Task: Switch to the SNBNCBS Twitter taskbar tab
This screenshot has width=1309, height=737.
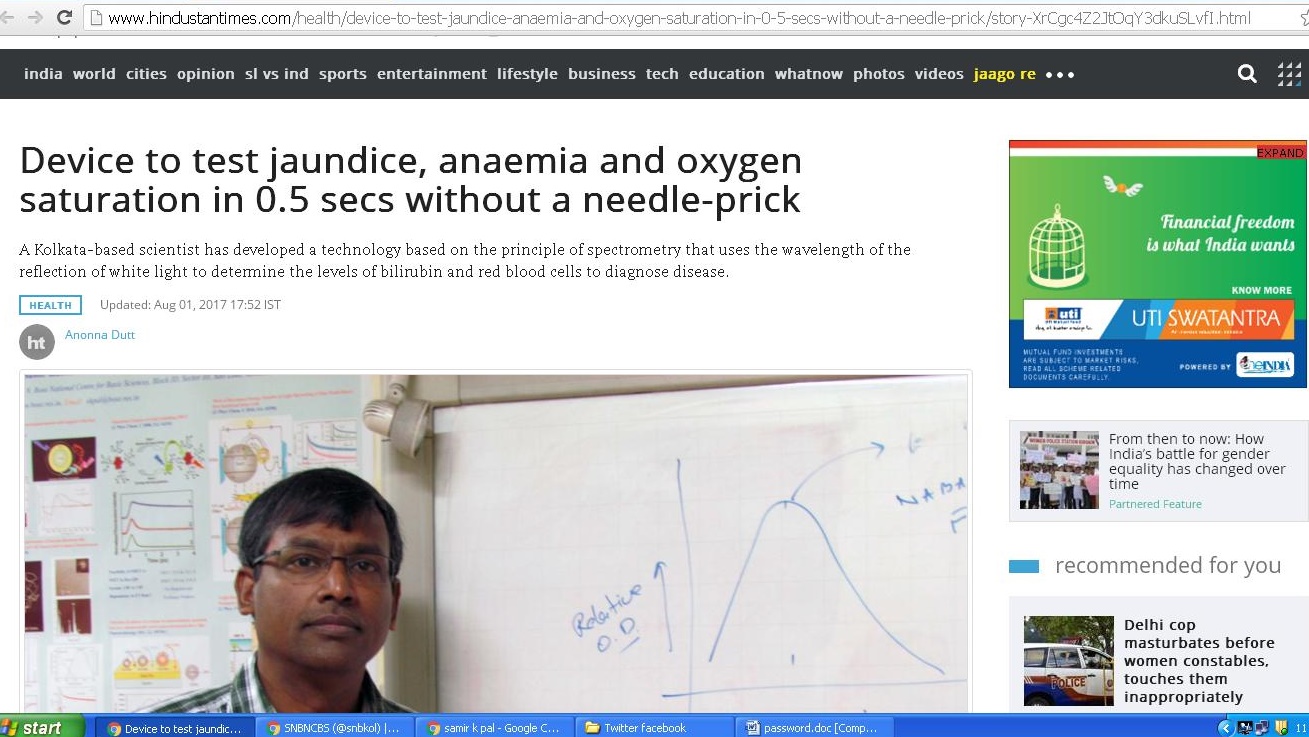Action: [x=334, y=728]
